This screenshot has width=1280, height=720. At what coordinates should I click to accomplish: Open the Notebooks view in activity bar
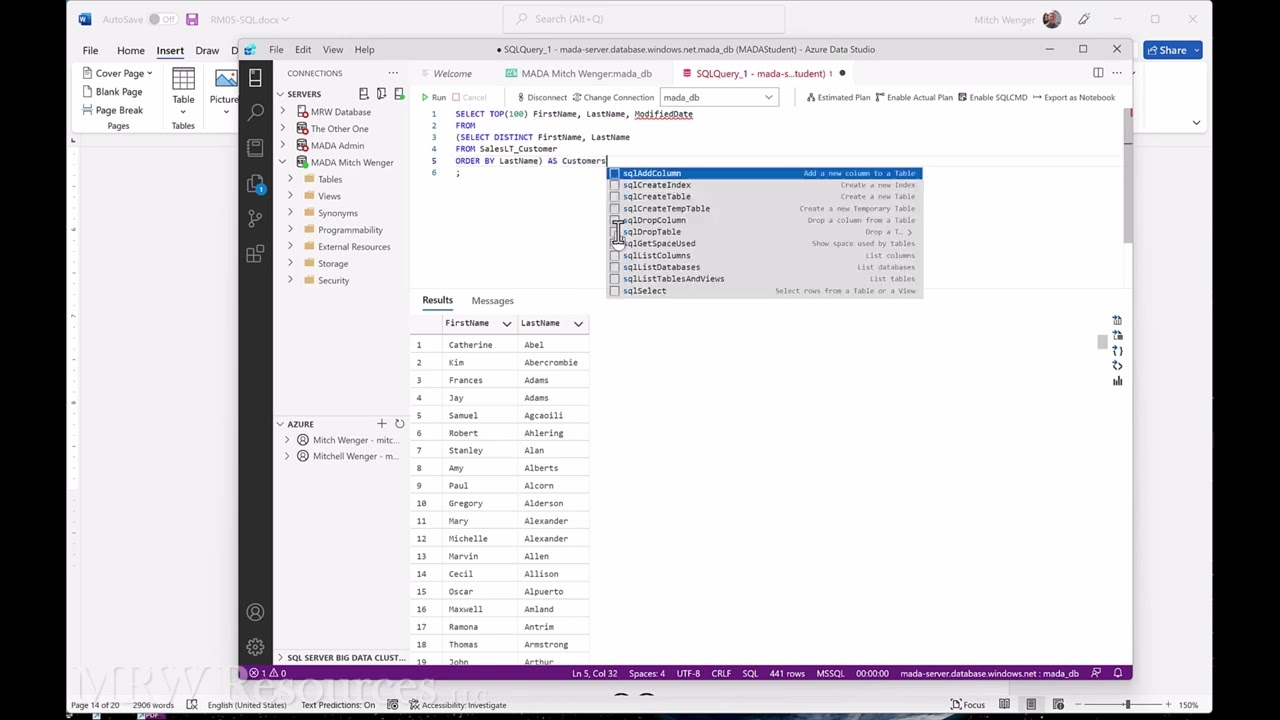tap(255, 147)
